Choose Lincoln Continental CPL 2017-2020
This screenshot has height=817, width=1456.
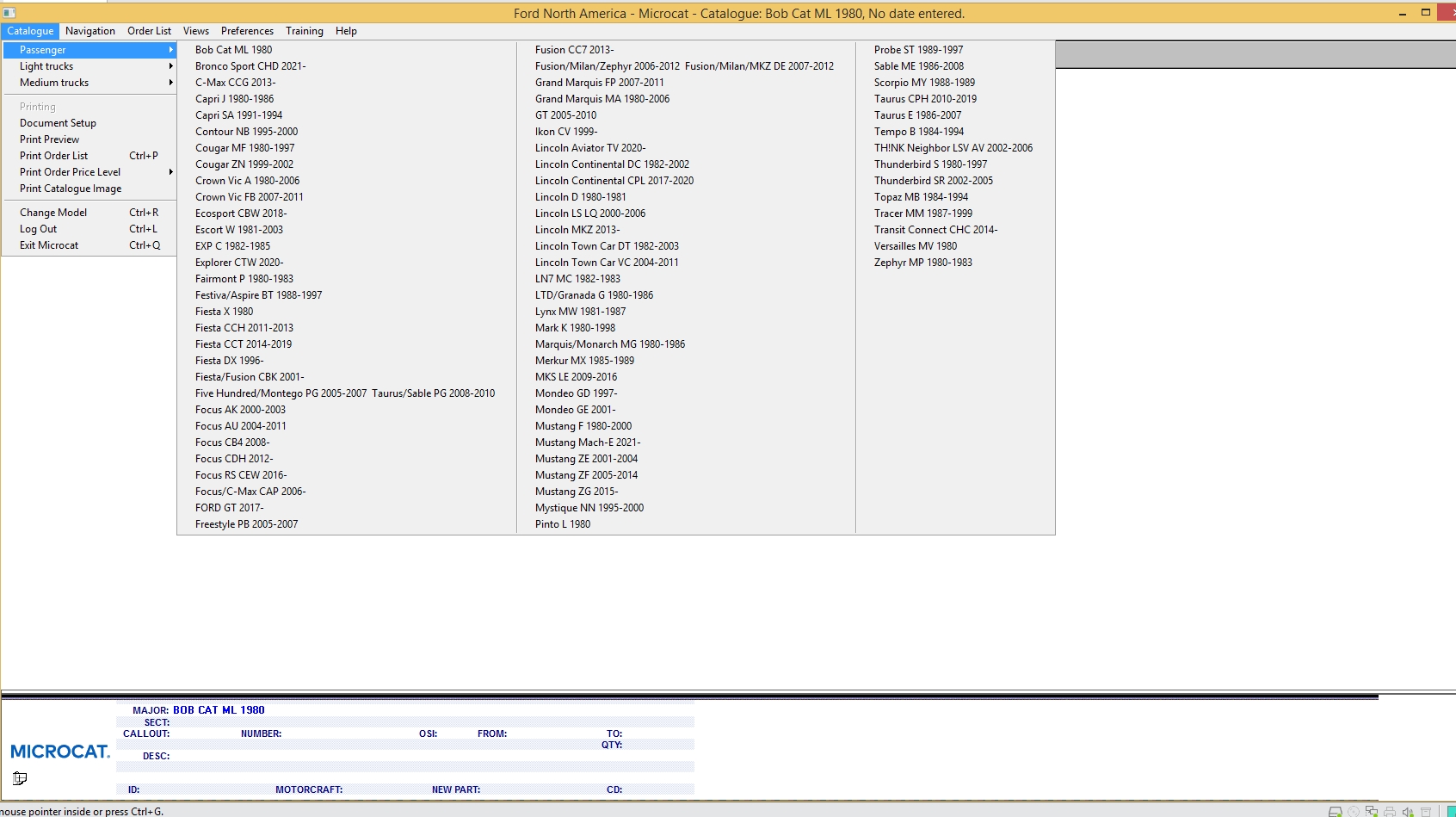click(614, 181)
